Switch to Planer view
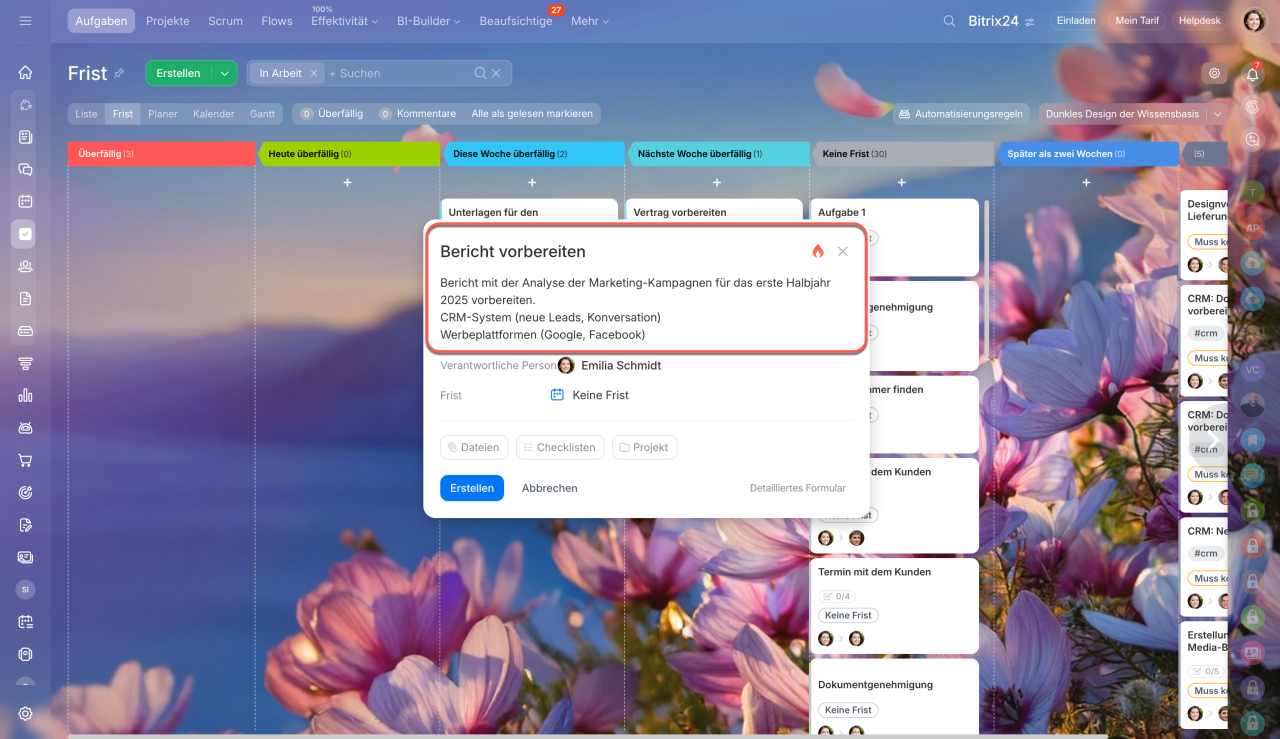1280x739 pixels. click(x=163, y=114)
